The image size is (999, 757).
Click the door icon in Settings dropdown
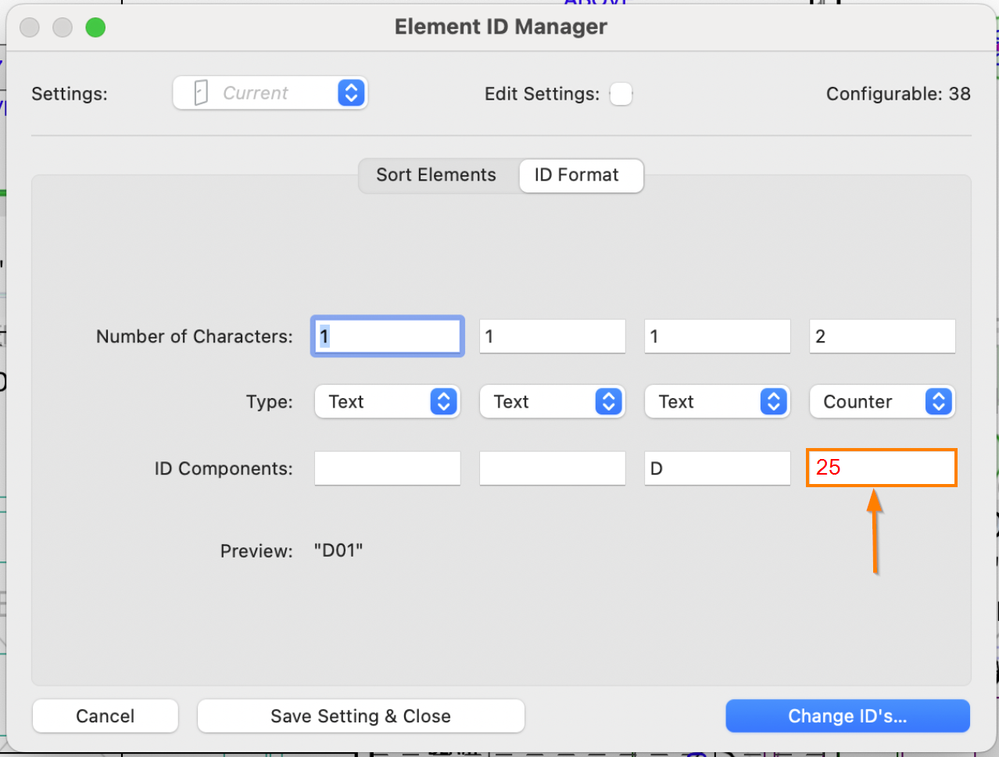coord(200,93)
